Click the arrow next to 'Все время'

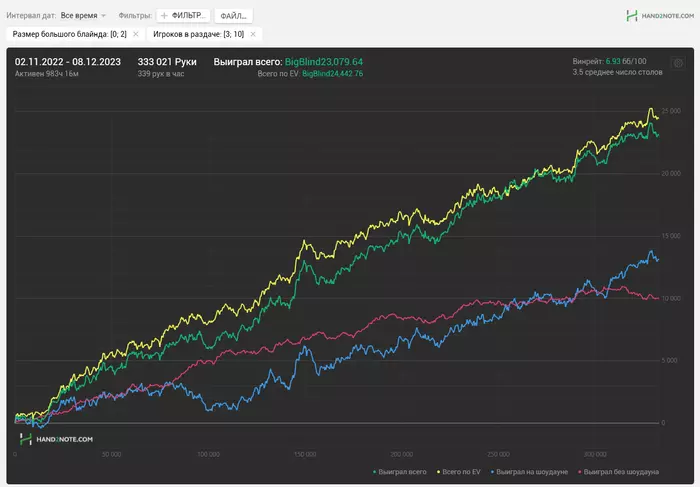103,16
